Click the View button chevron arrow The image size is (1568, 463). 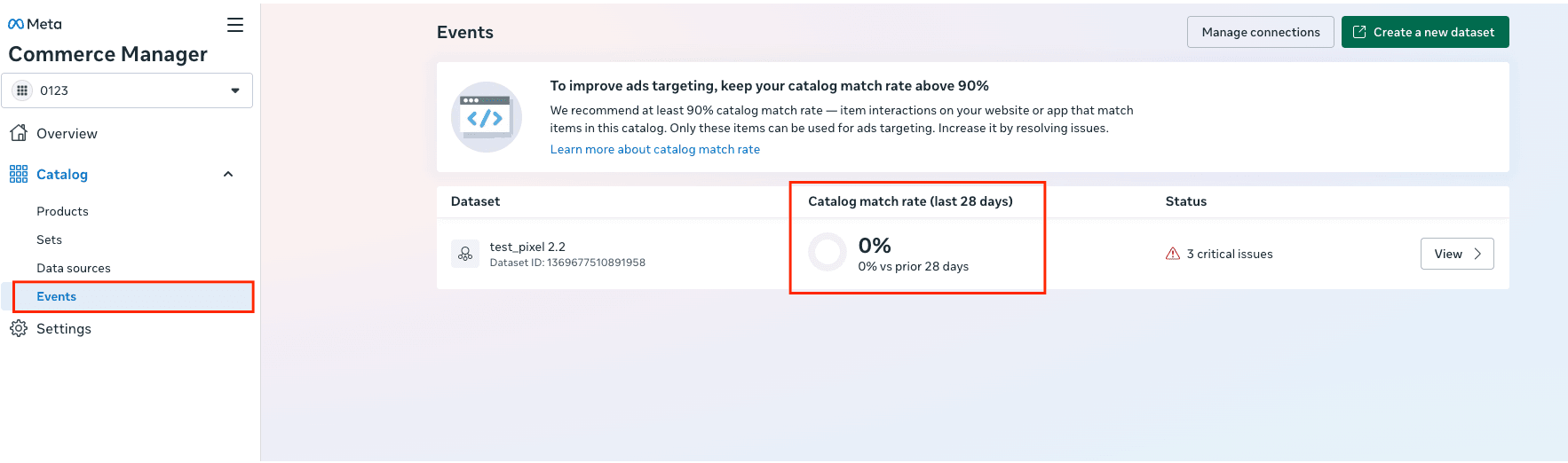[x=1477, y=254]
